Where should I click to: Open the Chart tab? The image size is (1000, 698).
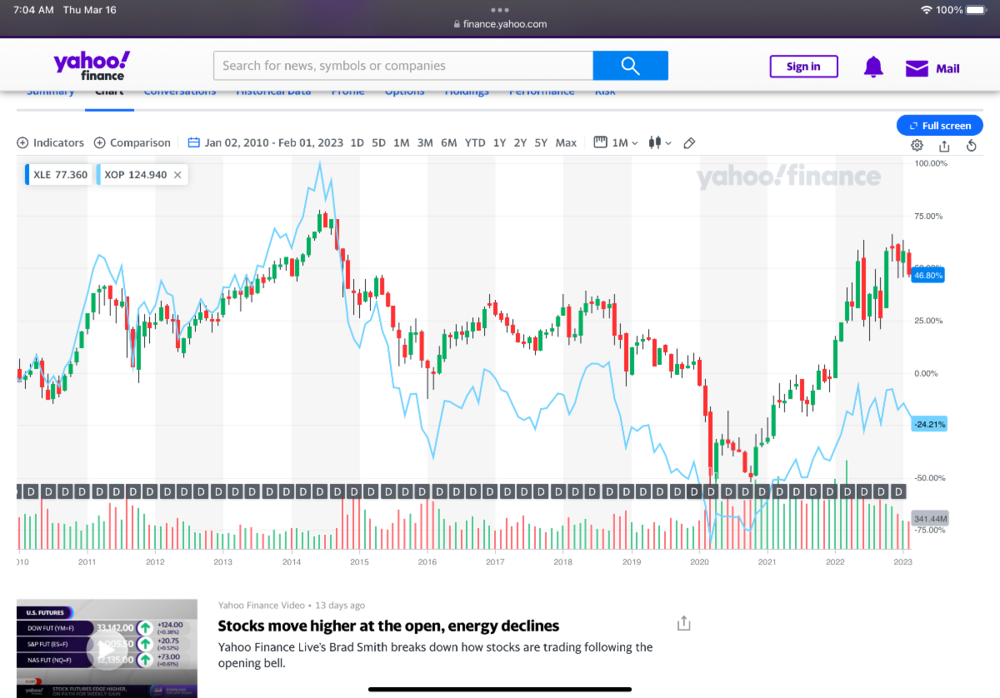click(x=109, y=94)
